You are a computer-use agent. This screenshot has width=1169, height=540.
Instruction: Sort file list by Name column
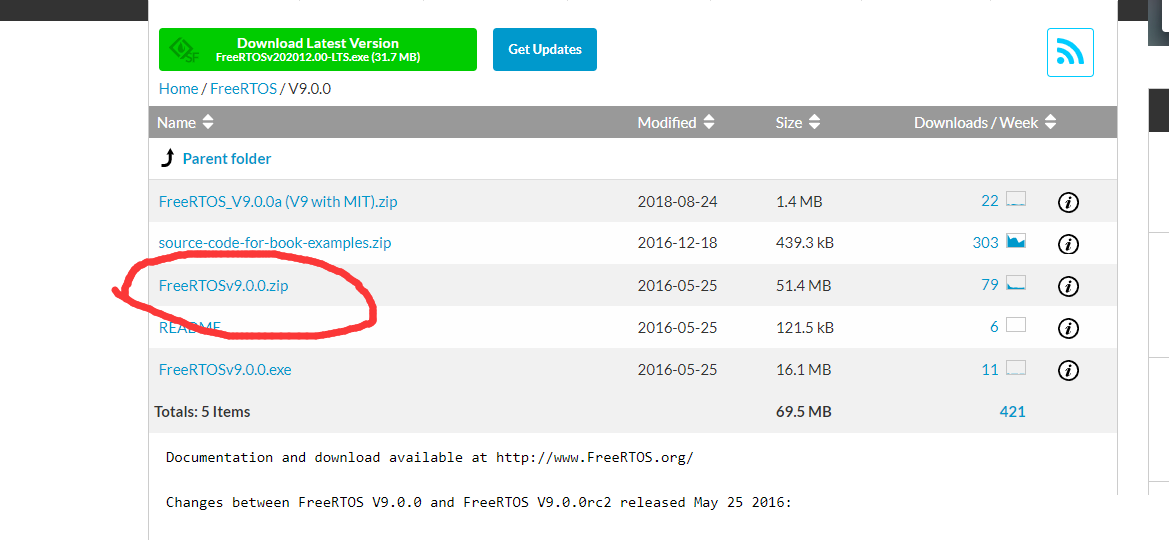(185, 122)
